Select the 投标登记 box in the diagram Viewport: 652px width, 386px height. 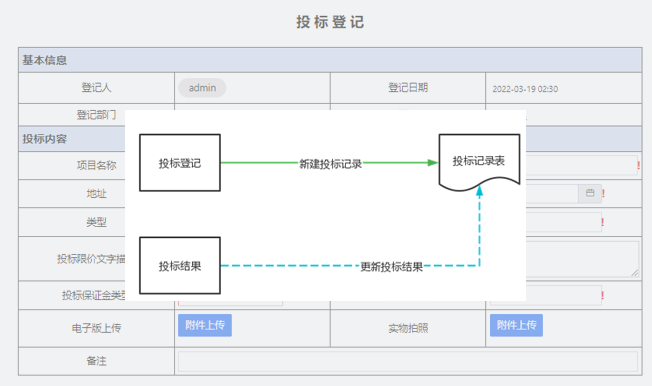tap(180, 163)
